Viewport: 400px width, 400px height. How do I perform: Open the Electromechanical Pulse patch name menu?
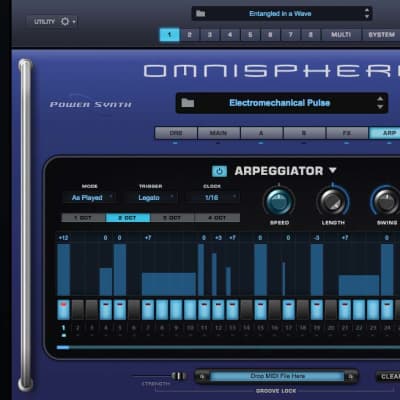(x=279, y=103)
